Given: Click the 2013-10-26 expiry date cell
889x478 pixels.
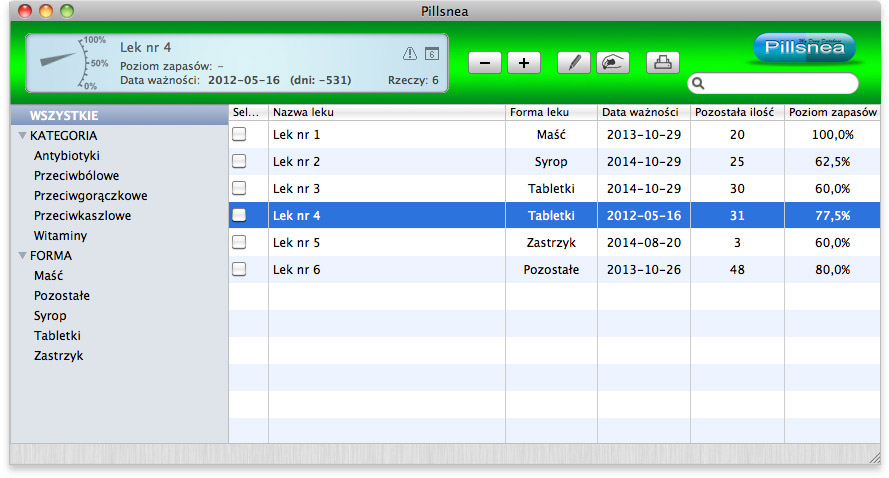Looking at the screenshot, I should pos(644,269).
